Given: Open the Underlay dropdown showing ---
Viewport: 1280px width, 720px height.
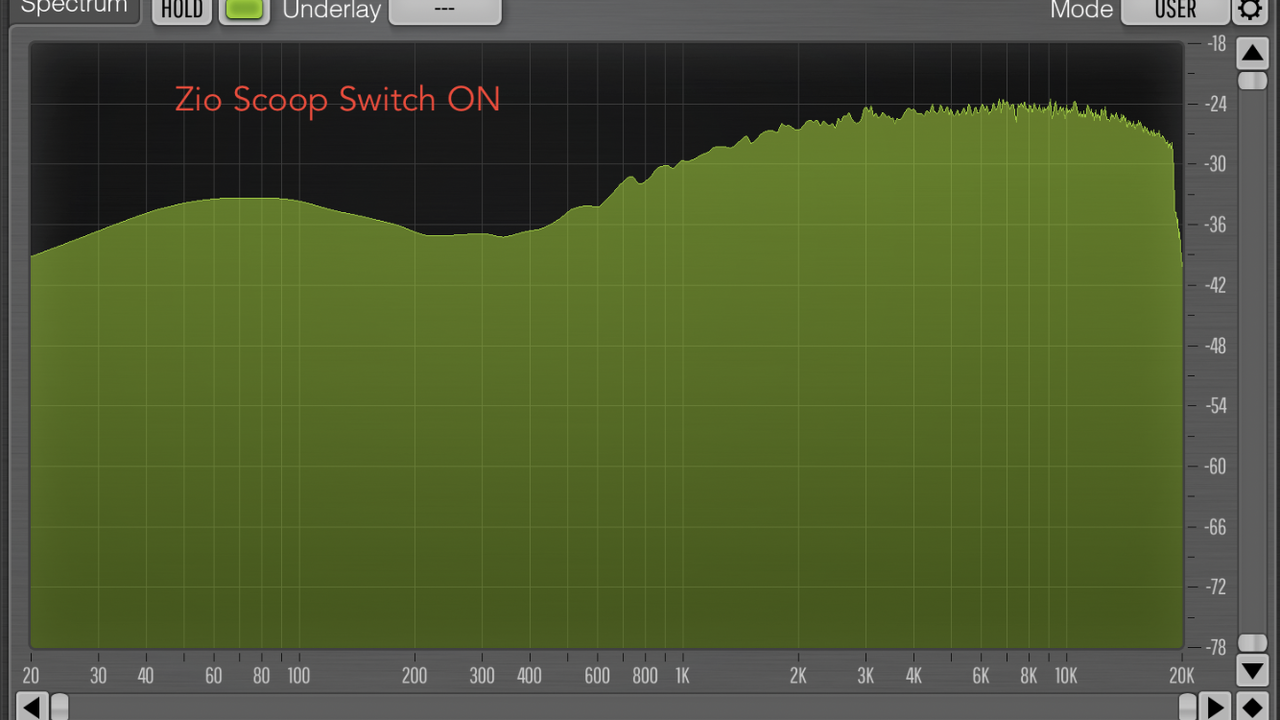Looking at the screenshot, I should point(445,10).
